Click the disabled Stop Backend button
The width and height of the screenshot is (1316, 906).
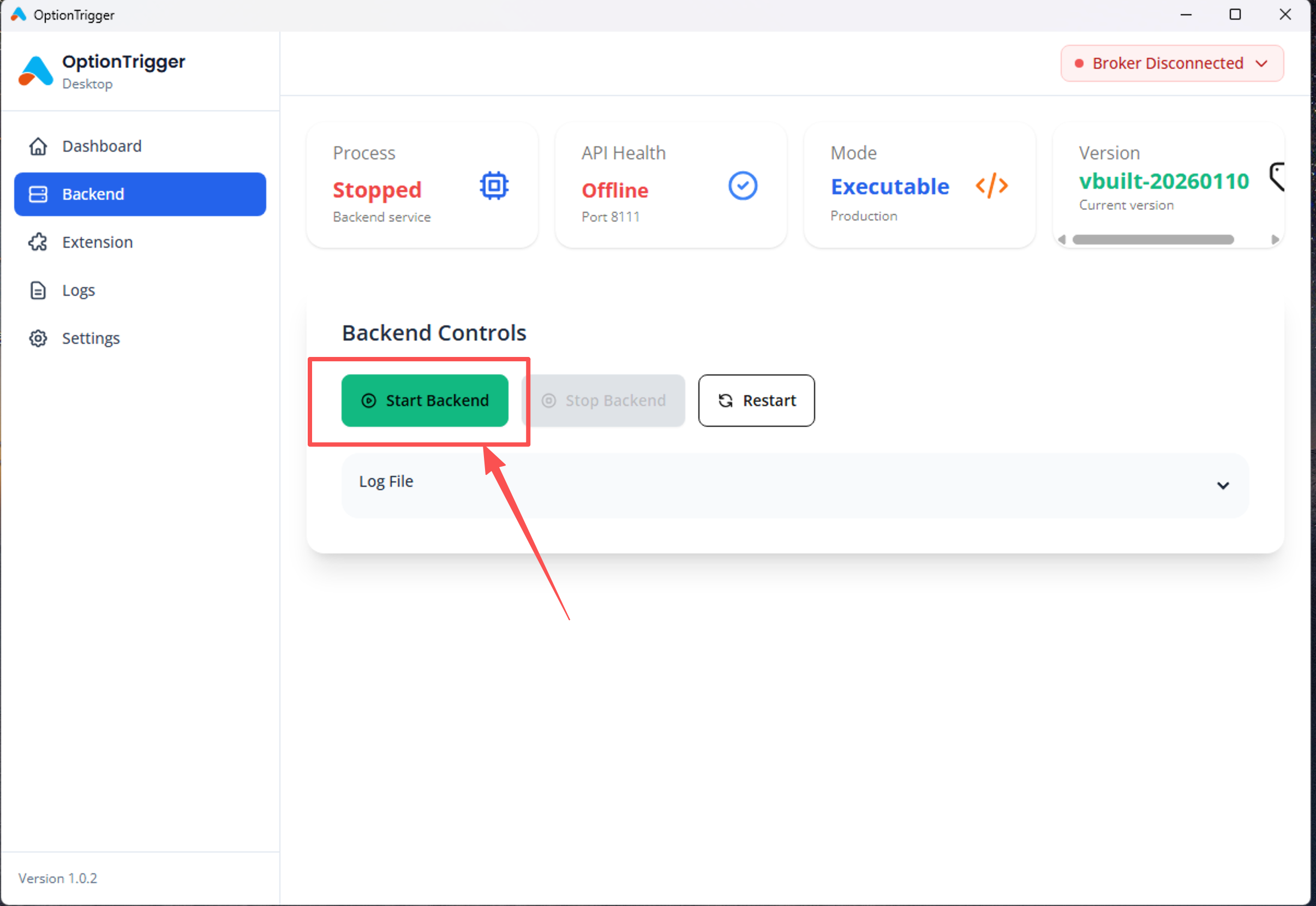(603, 401)
